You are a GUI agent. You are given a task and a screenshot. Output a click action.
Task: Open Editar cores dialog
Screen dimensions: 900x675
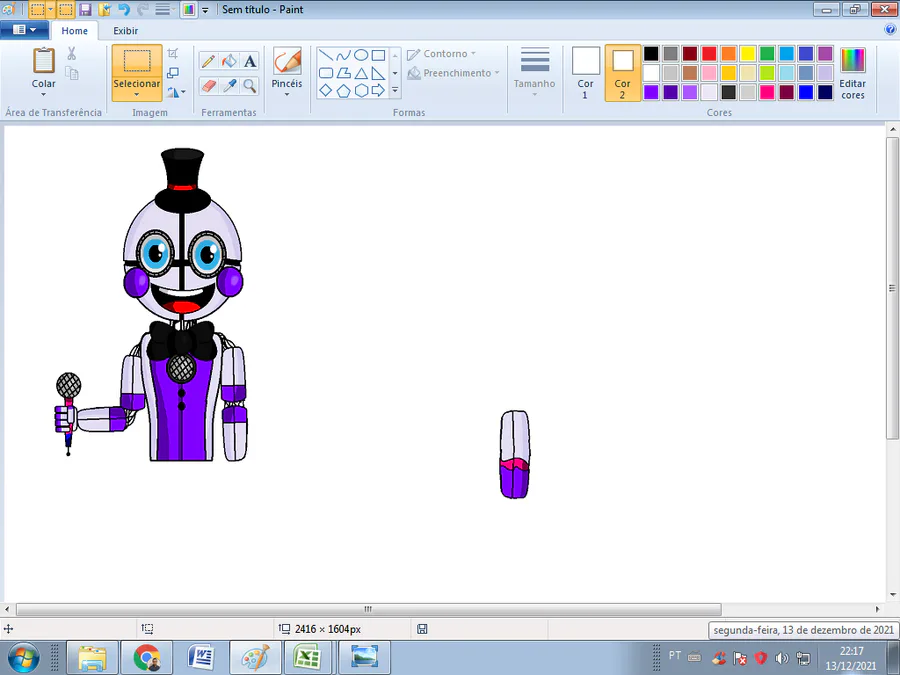[x=852, y=73]
